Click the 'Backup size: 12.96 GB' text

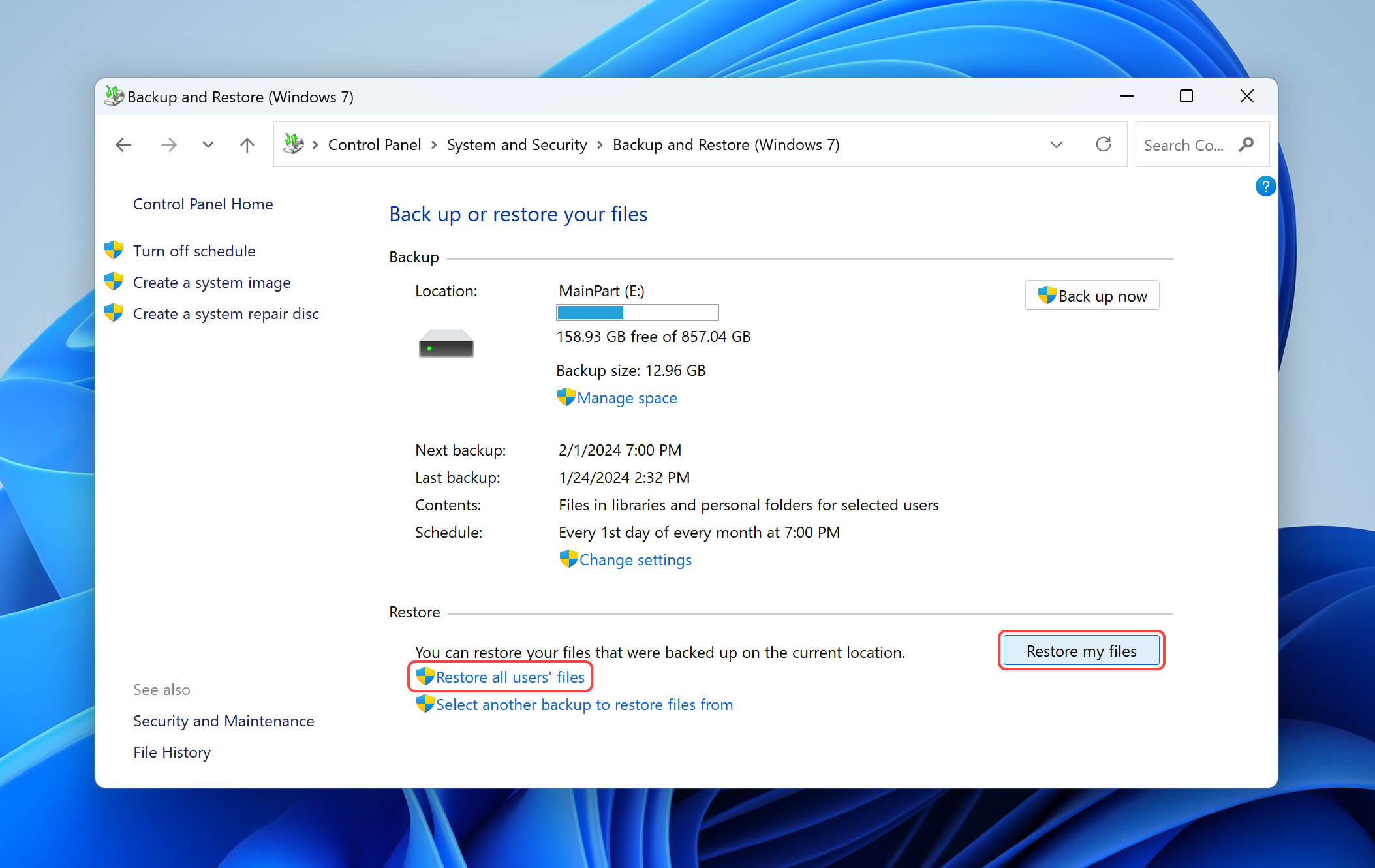coord(631,371)
